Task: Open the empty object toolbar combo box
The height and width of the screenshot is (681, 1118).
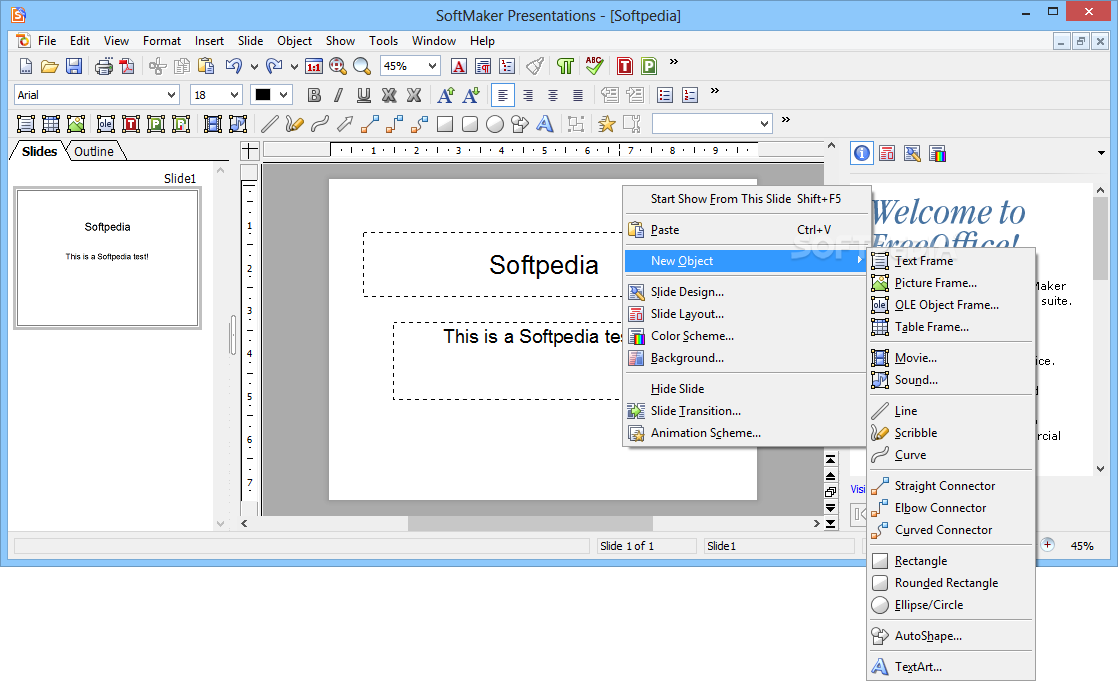Action: point(712,124)
